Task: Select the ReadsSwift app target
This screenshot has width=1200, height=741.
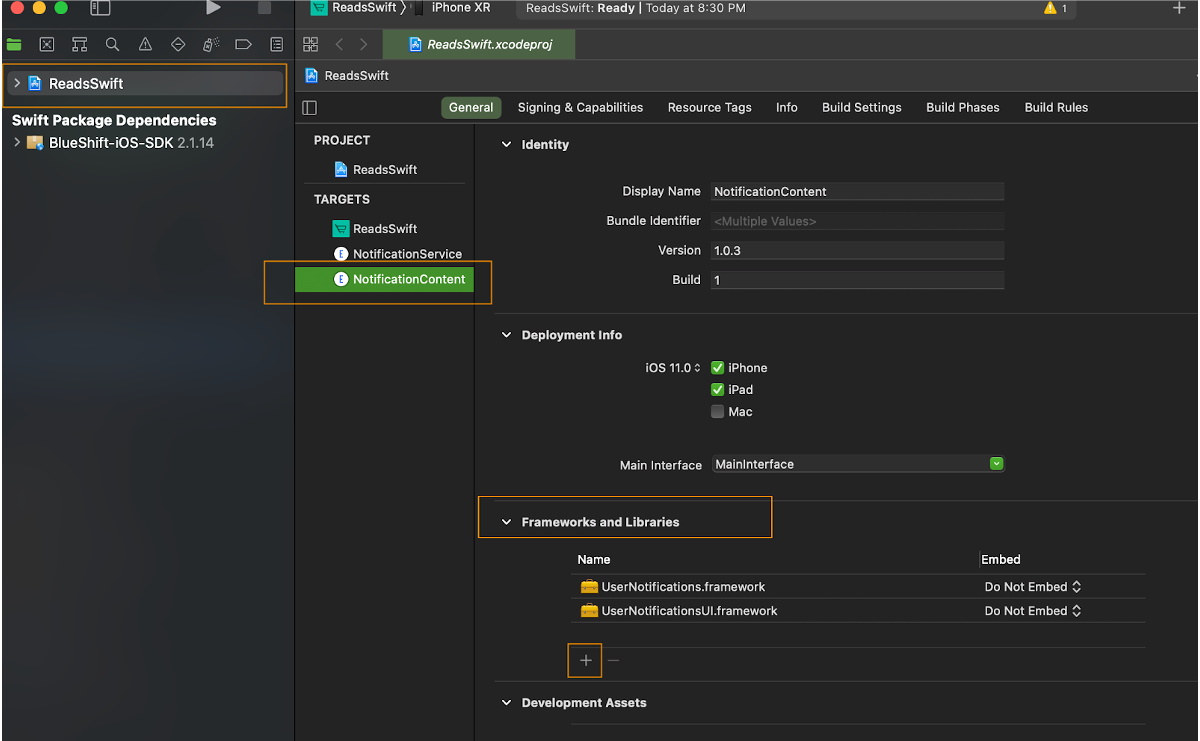Action: pyautogui.click(x=376, y=228)
